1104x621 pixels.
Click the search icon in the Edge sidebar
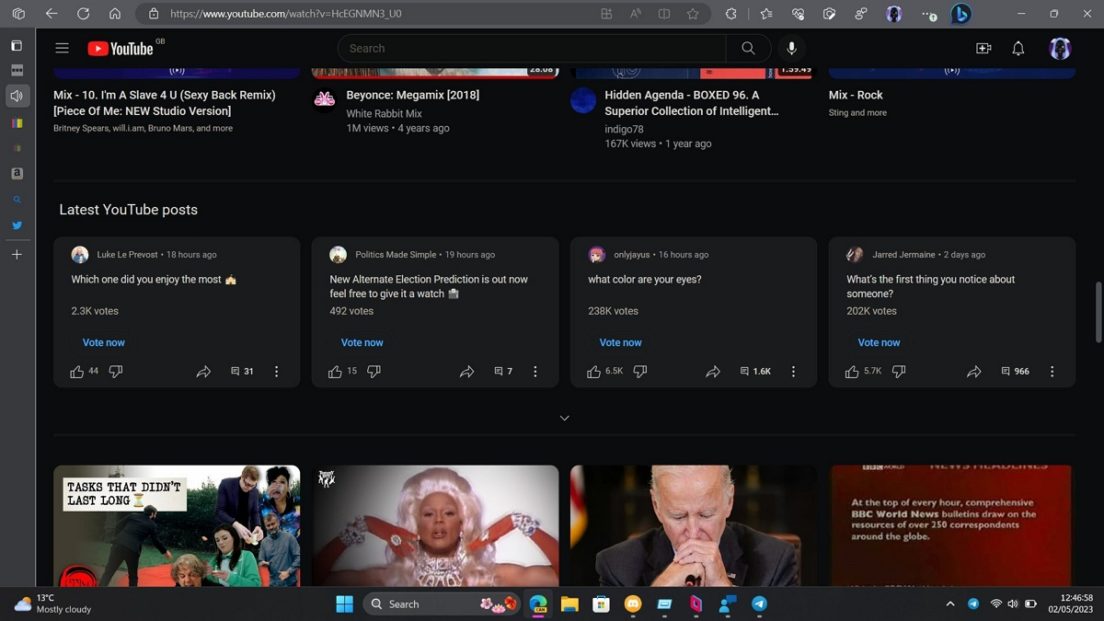(17, 199)
